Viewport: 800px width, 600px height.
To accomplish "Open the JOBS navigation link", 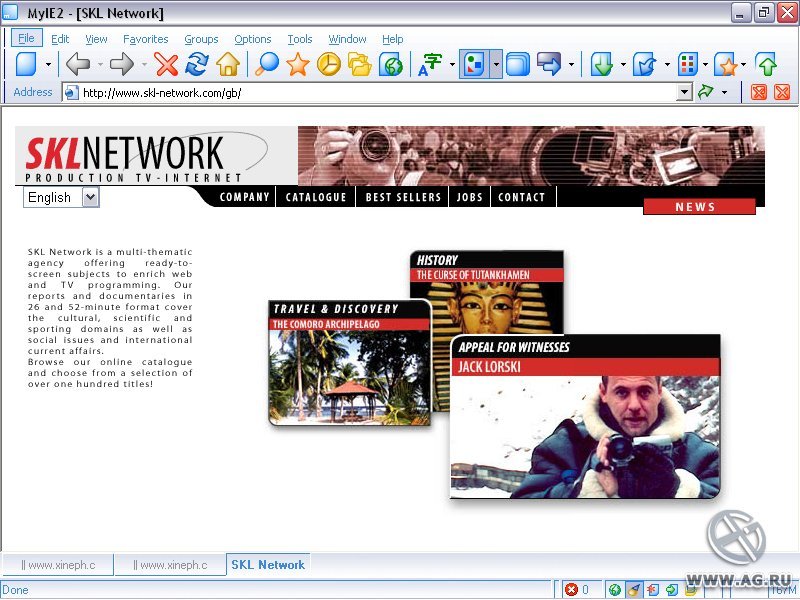I will coord(469,197).
